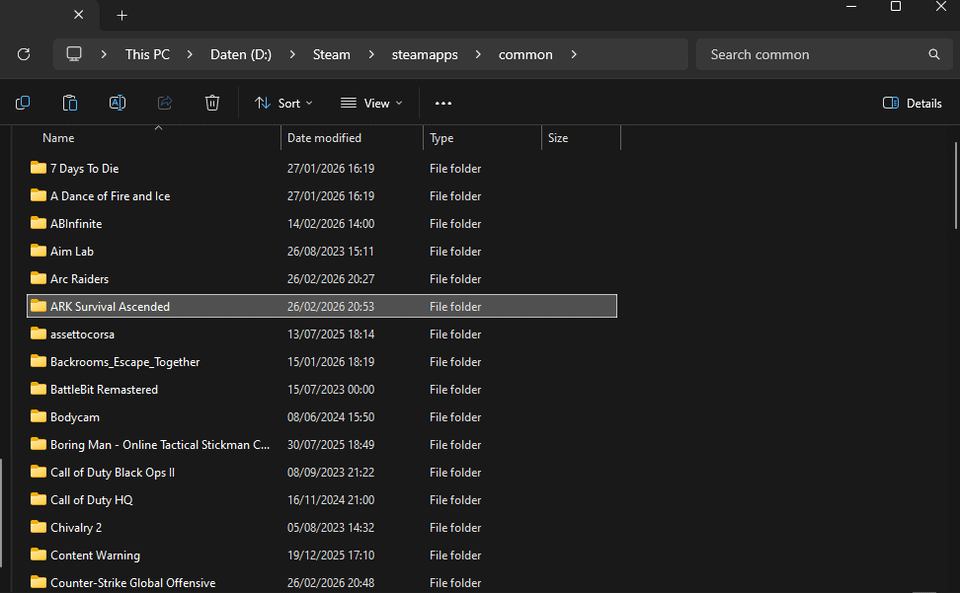Click the Paste clipboard icon
Viewport: 960px width, 593px height.
point(70,103)
